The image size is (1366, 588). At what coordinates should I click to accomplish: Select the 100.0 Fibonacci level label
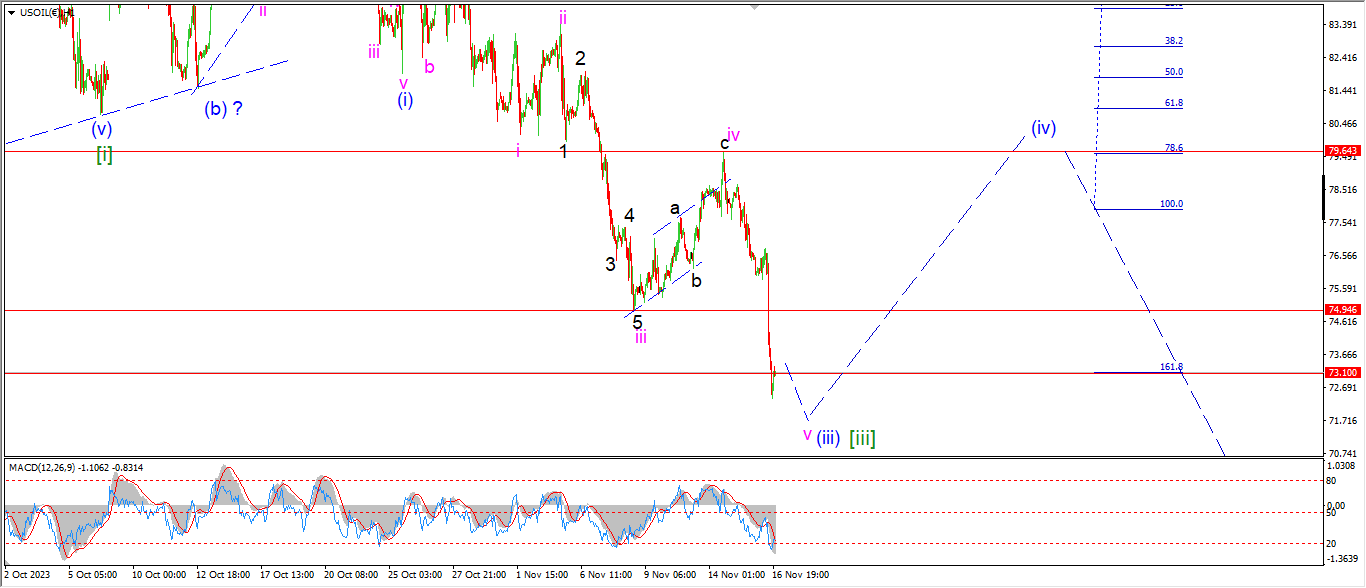tap(1171, 204)
